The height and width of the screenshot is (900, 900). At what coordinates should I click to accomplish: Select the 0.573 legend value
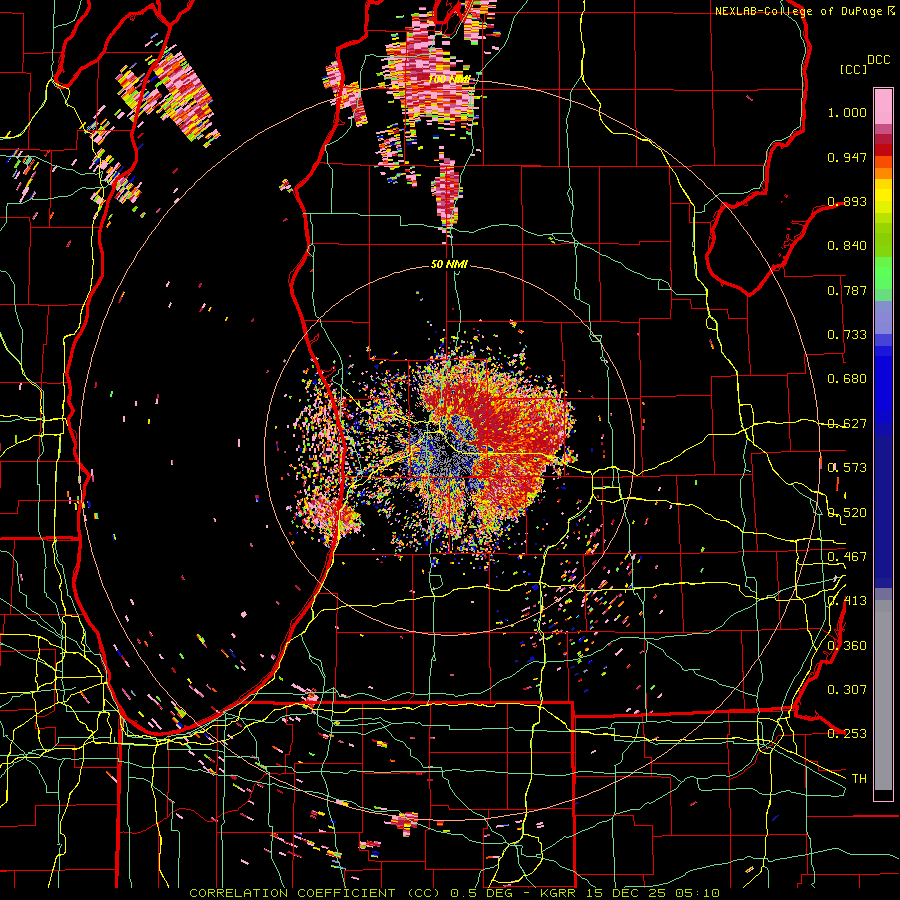847,468
